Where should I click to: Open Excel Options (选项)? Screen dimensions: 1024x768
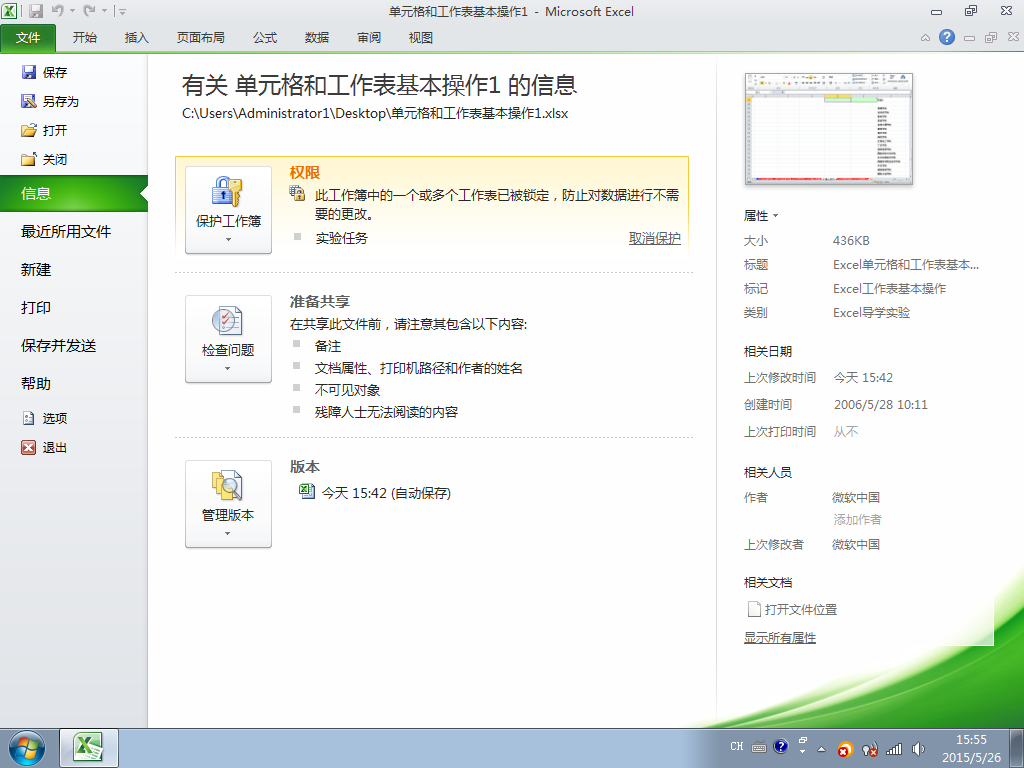pyautogui.click(x=44, y=418)
